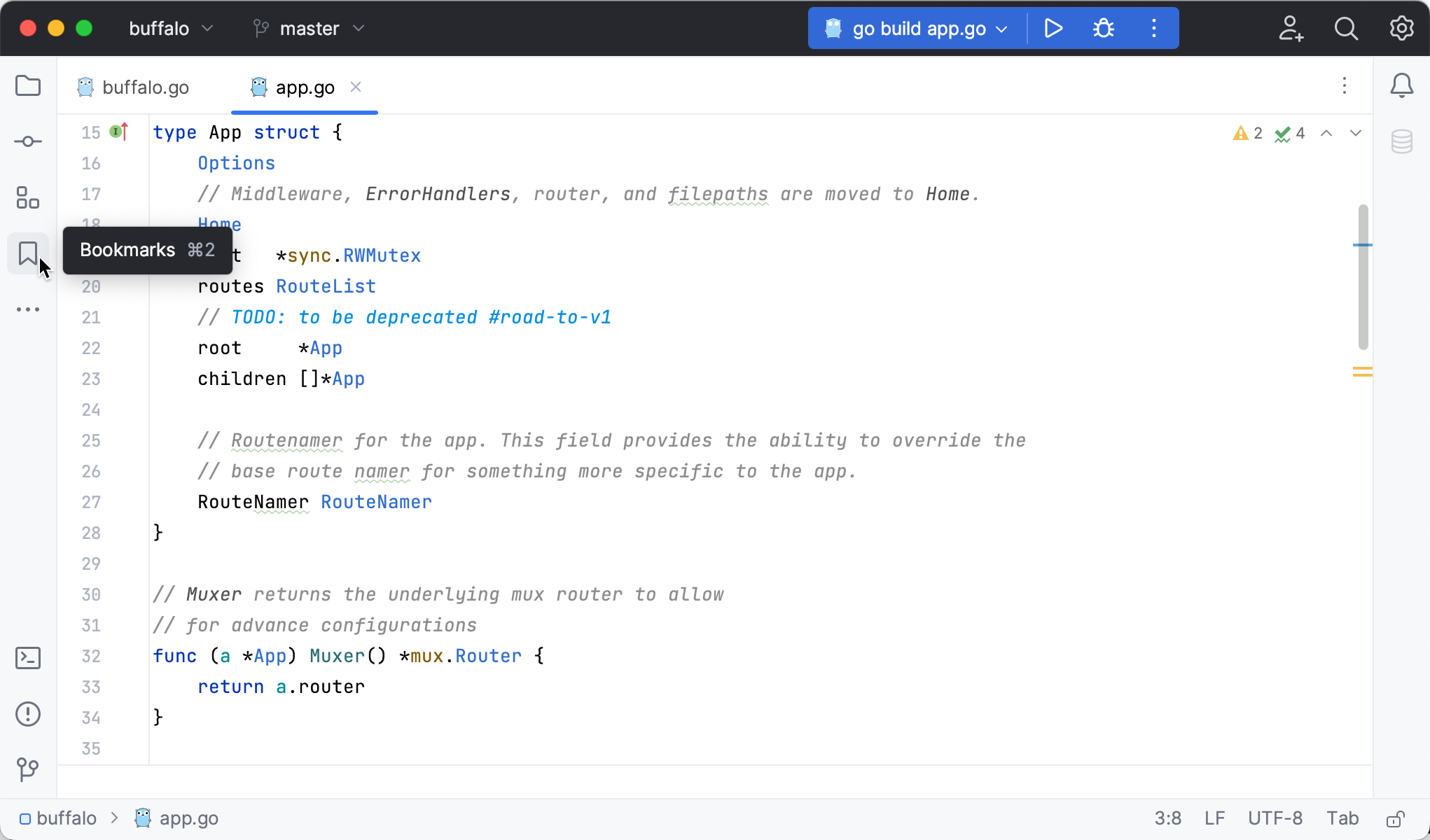
Task: Select the Extensions panel icon
Action: click(27, 197)
